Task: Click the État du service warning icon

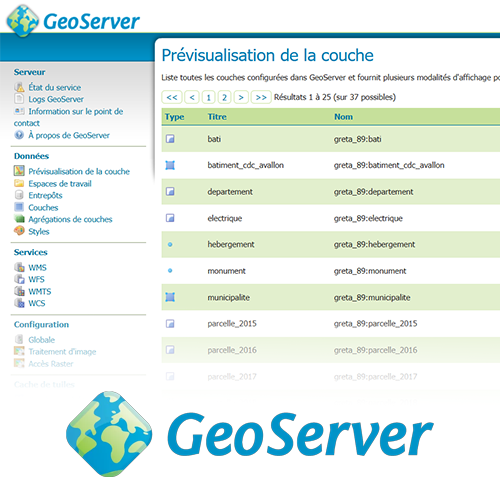Action: coord(19,87)
